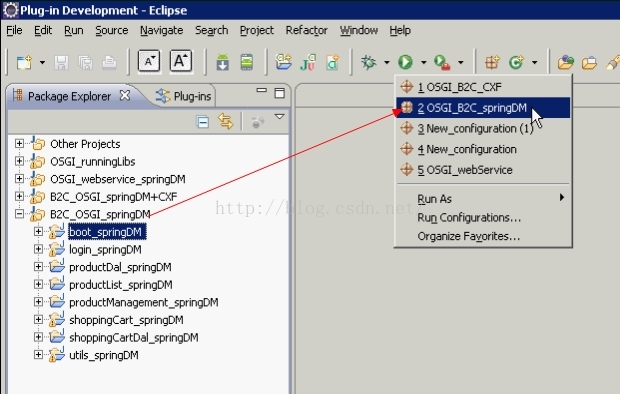Run the 2 OSGI_B2C_springDM configuration
Screen dimensions: 620x394
pyautogui.click(x=483, y=108)
